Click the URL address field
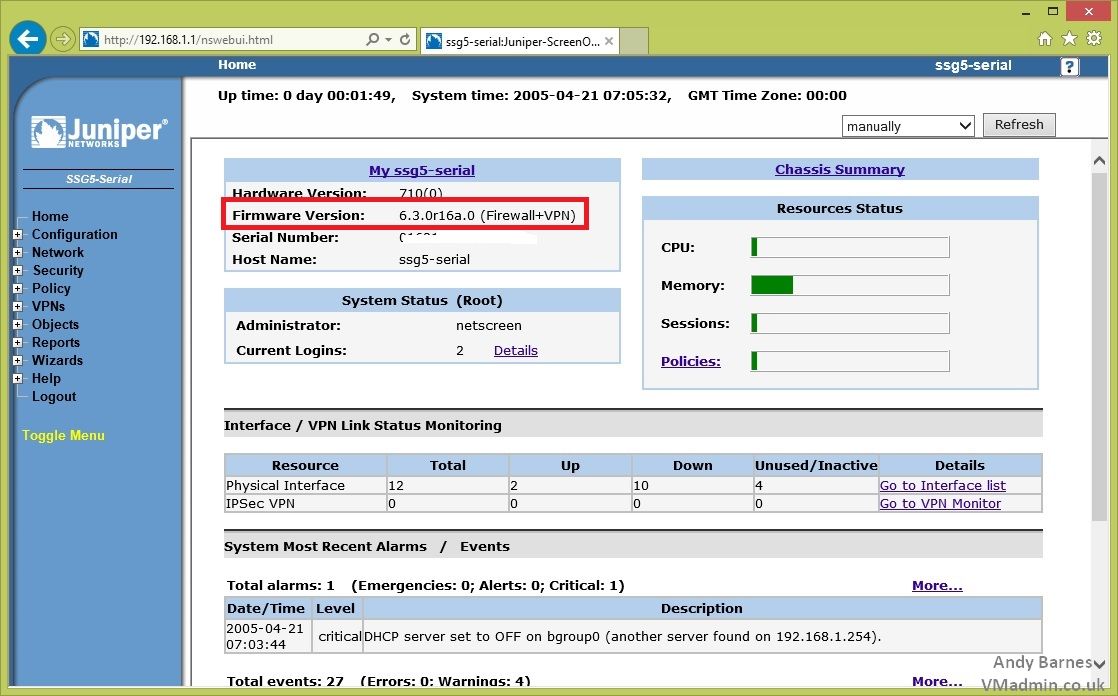Screen dimensions: 1118x696 (230, 40)
